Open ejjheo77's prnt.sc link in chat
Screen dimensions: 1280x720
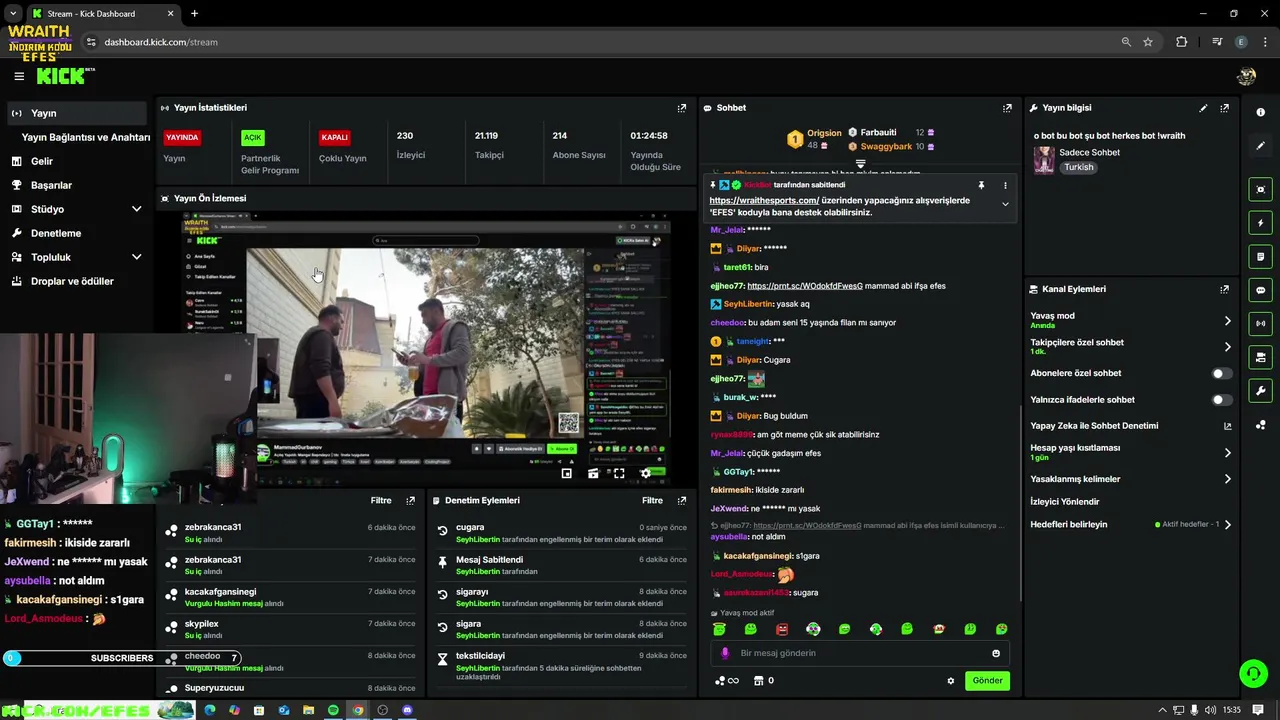(x=805, y=286)
